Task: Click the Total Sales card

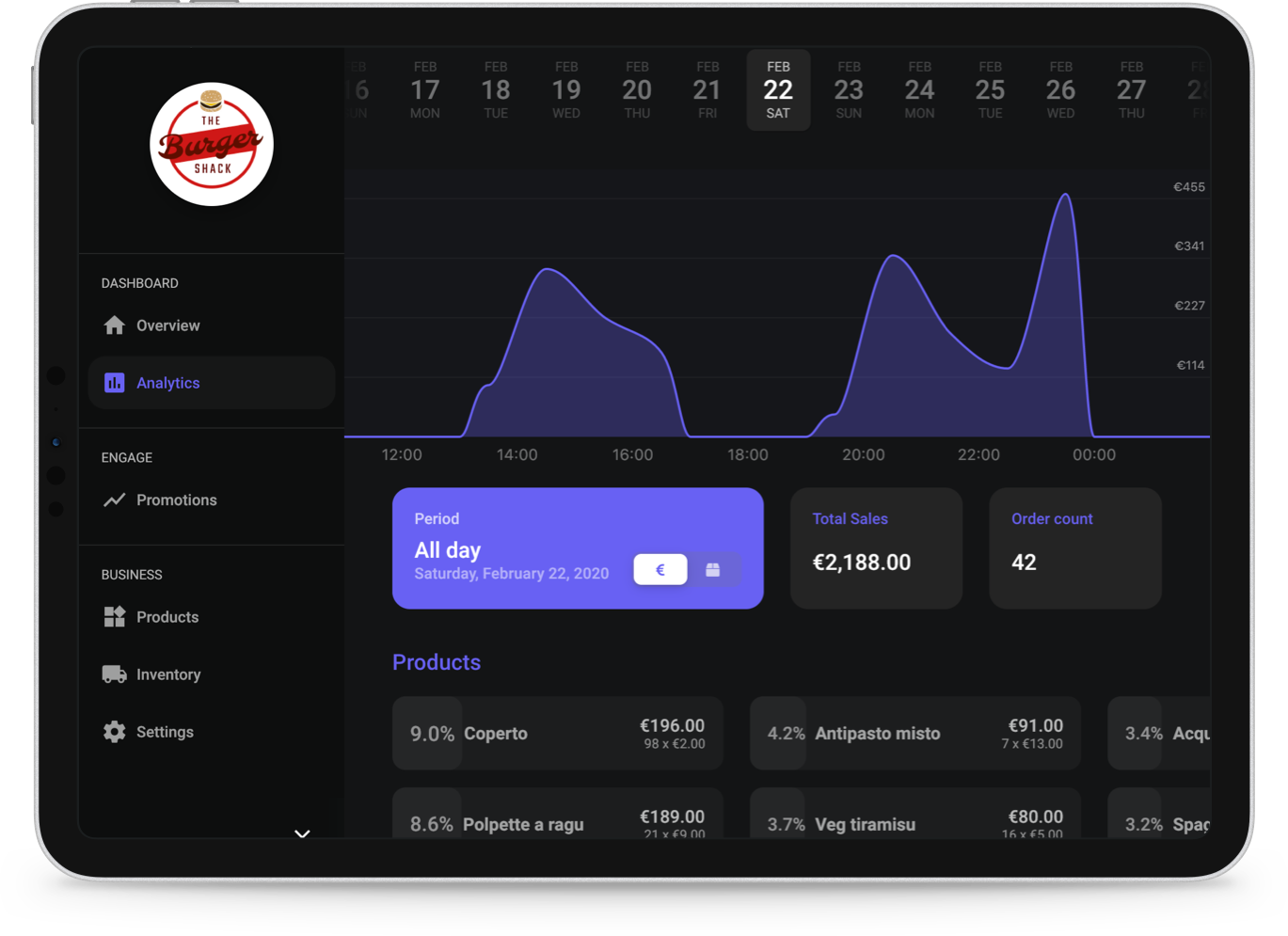Action: [876, 547]
